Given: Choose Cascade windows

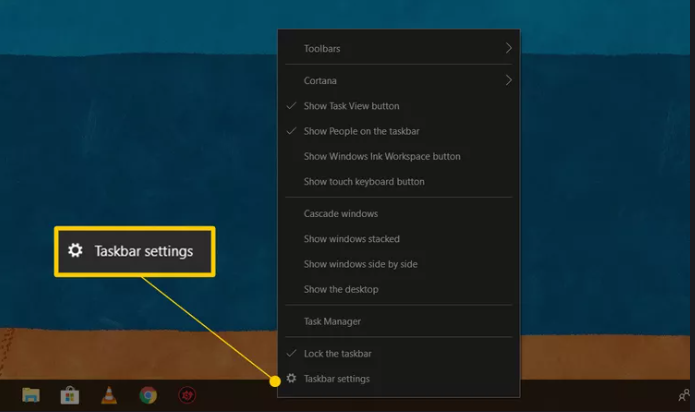Looking at the screenshot, I should point(399,214).
